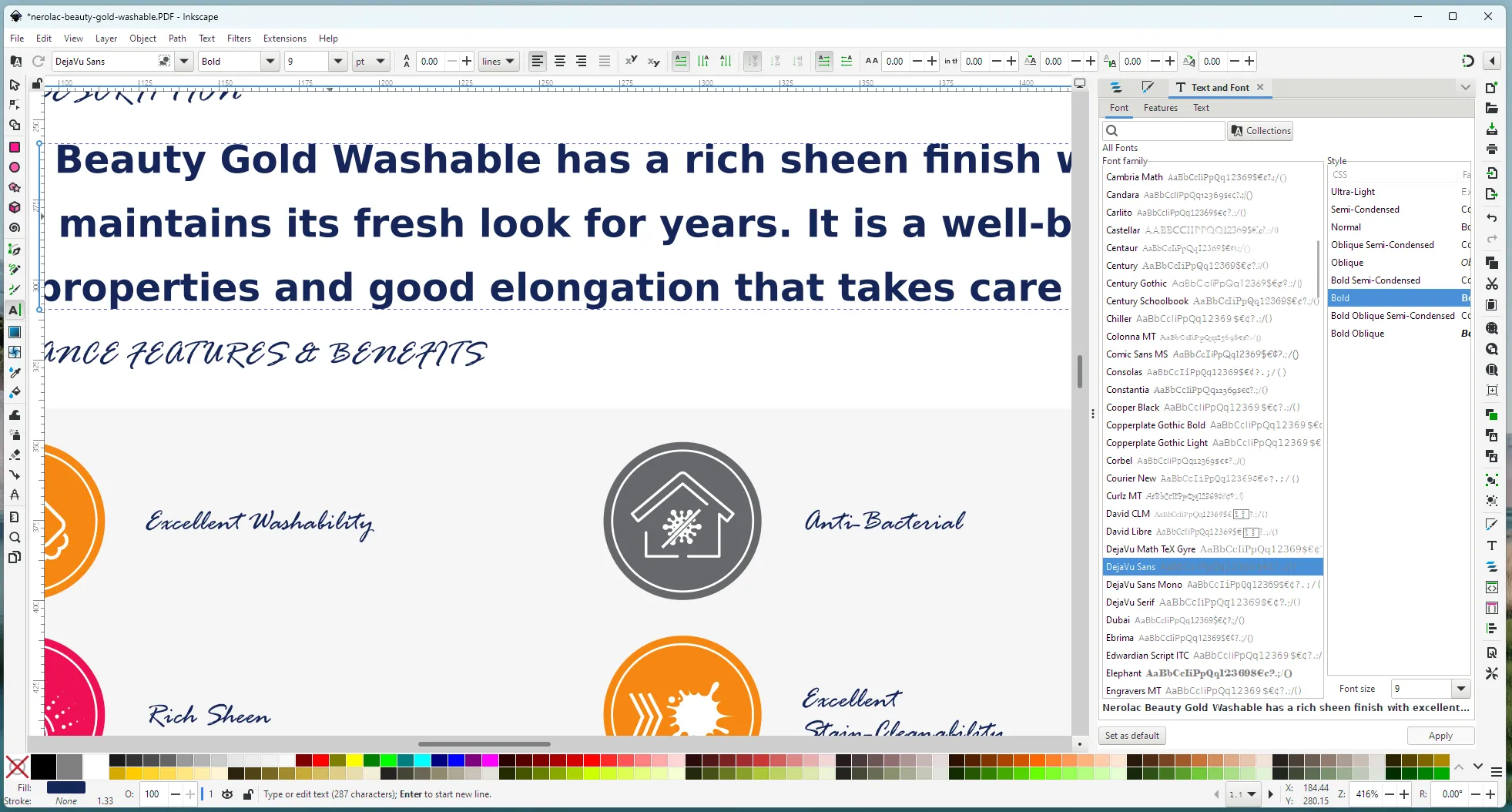The width and height of the screenshot is (1512, 812).
Task: Open the Filters menu
Action: [x=239, y=39]
